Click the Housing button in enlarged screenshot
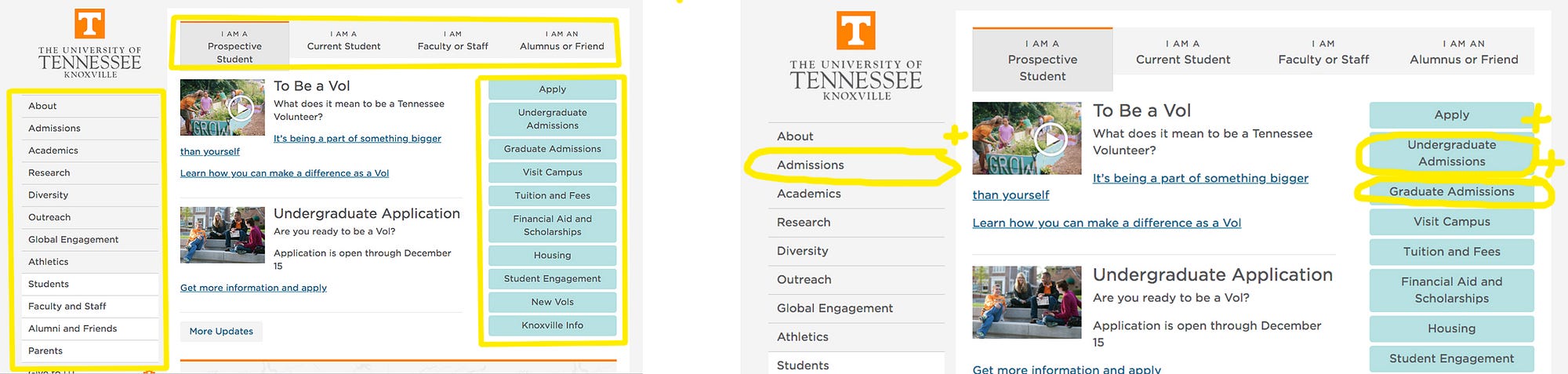1568x374 pixels. pyautogui.click(x=1451, y=329)
